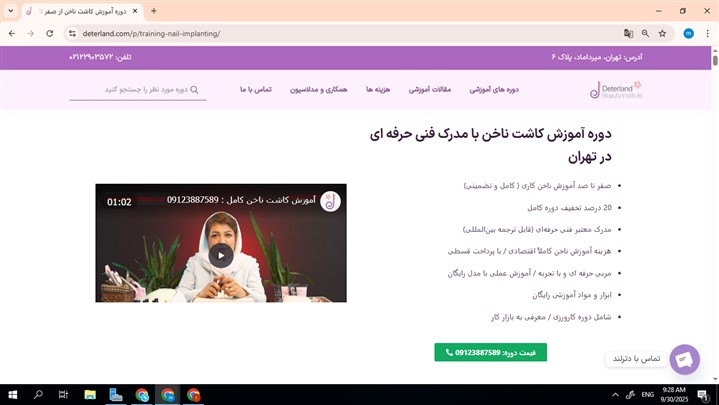Go back to the previous page
This screenshot has width=719, height=405.
point(12,33)
